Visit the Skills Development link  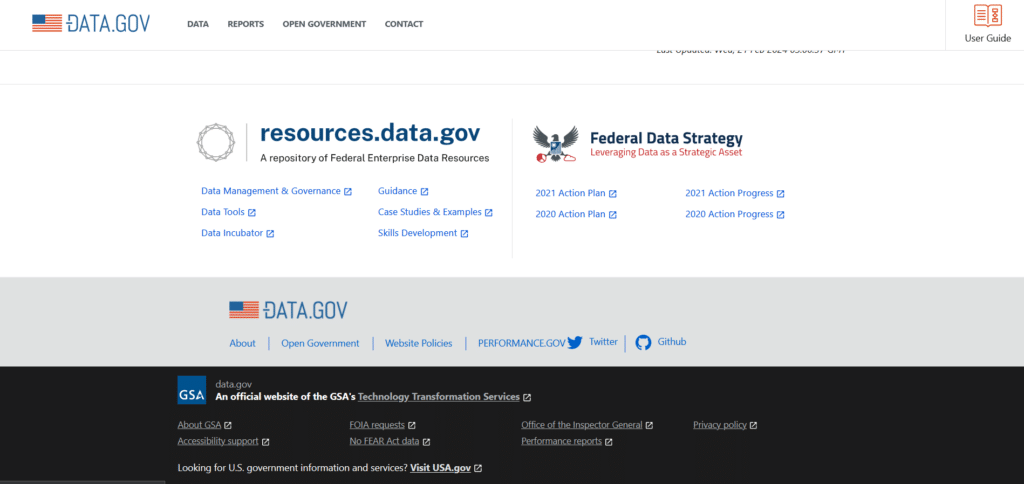pyautogui.click(x=417, y=233)
